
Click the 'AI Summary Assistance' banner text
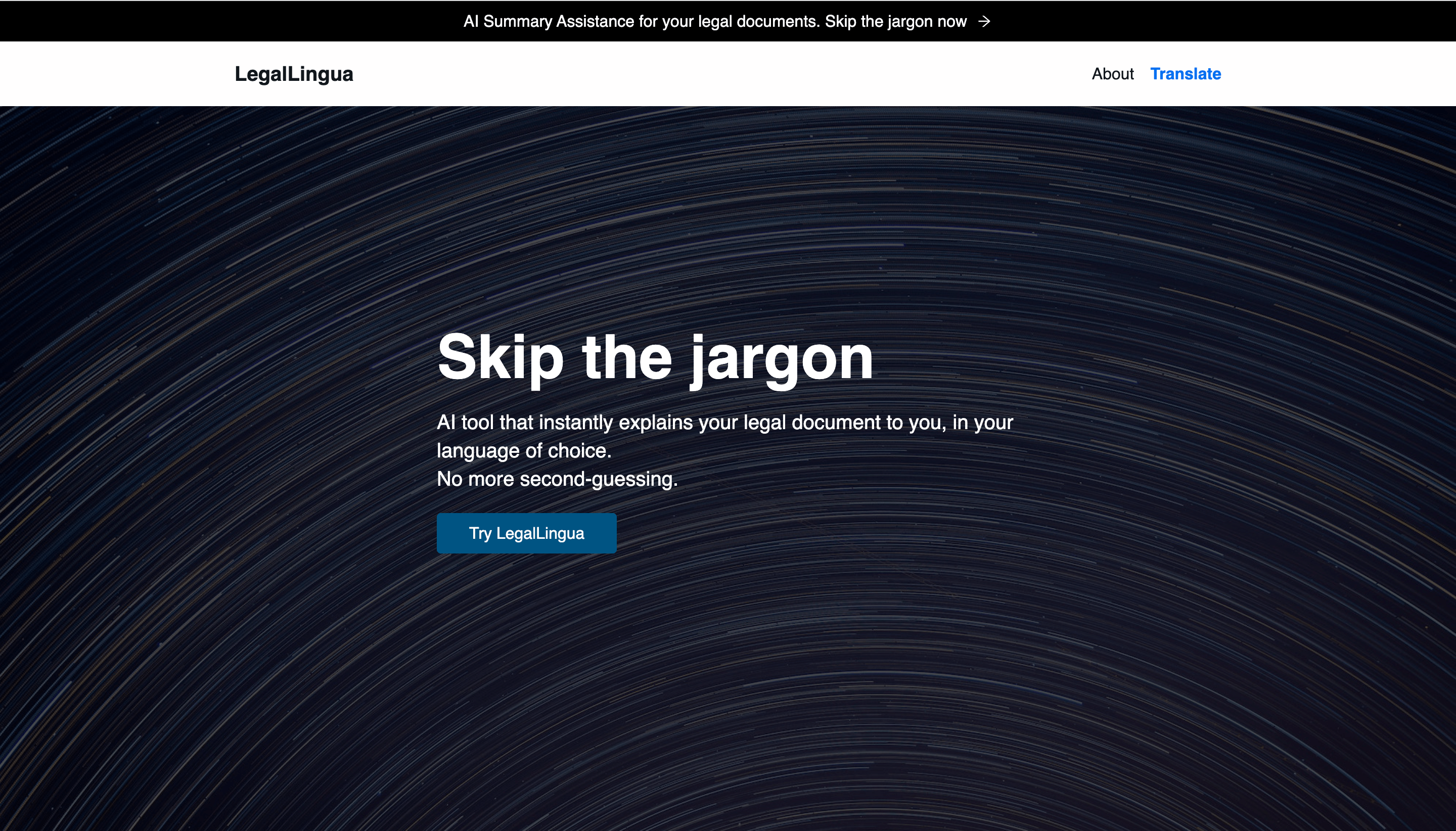[x=548, y=22]
